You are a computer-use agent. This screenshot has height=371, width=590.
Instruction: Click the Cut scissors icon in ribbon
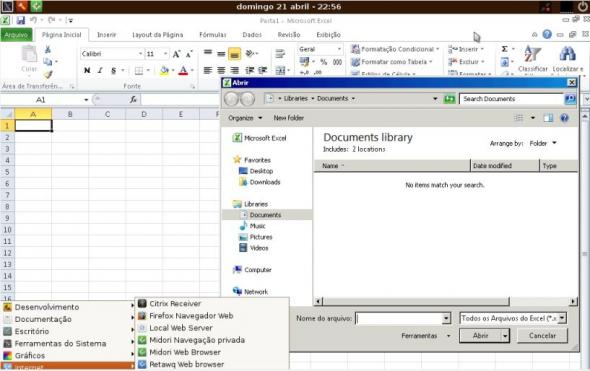[x=48, y=50]
